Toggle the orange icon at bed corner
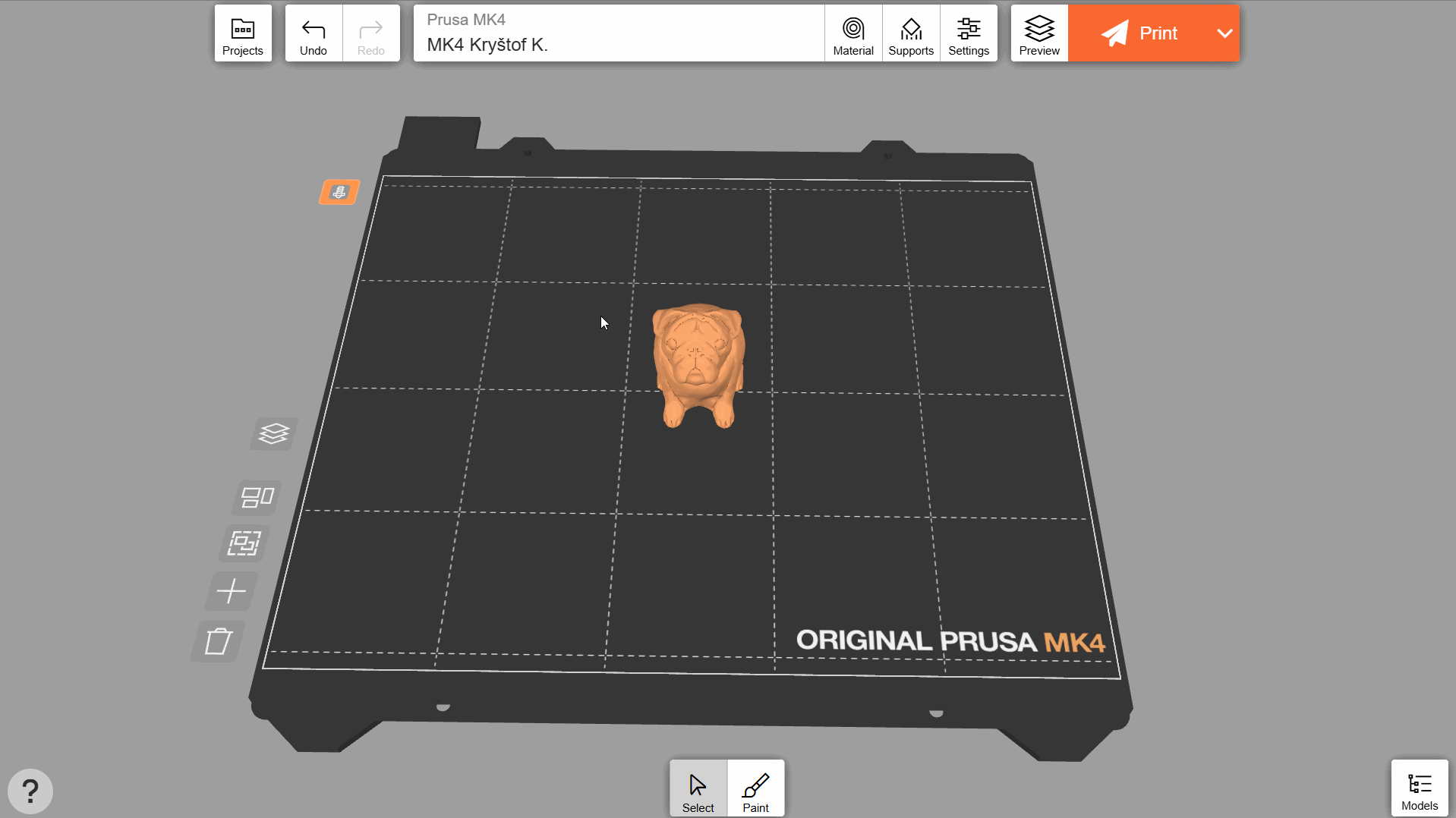This screenshot has height=818, width=1456. [x=339, y=192]
